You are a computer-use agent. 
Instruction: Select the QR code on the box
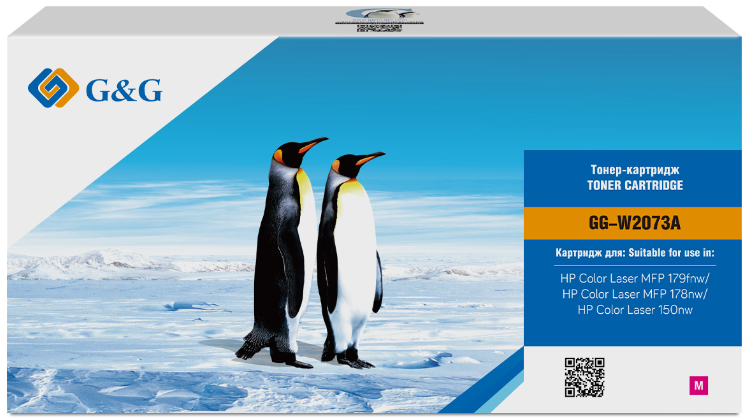584,377
